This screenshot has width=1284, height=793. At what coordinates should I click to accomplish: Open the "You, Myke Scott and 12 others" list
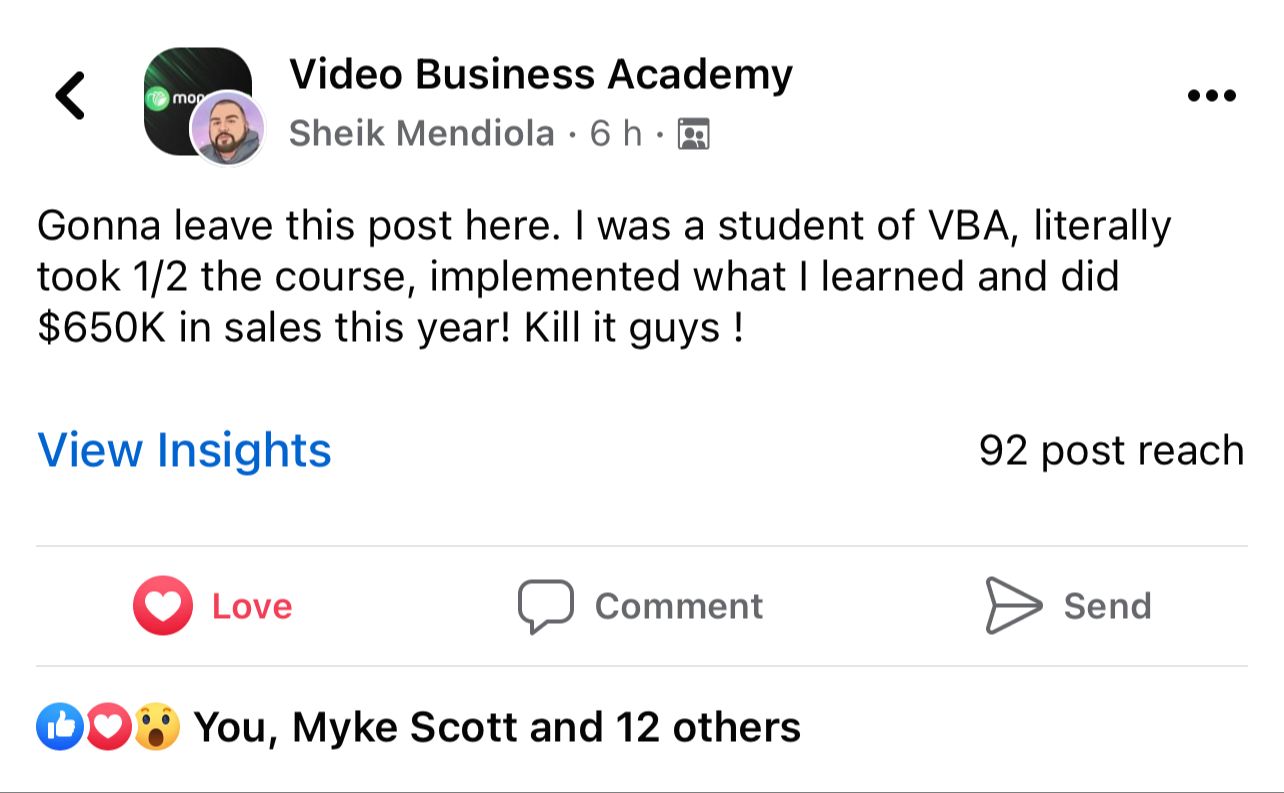tap(497, 727)
